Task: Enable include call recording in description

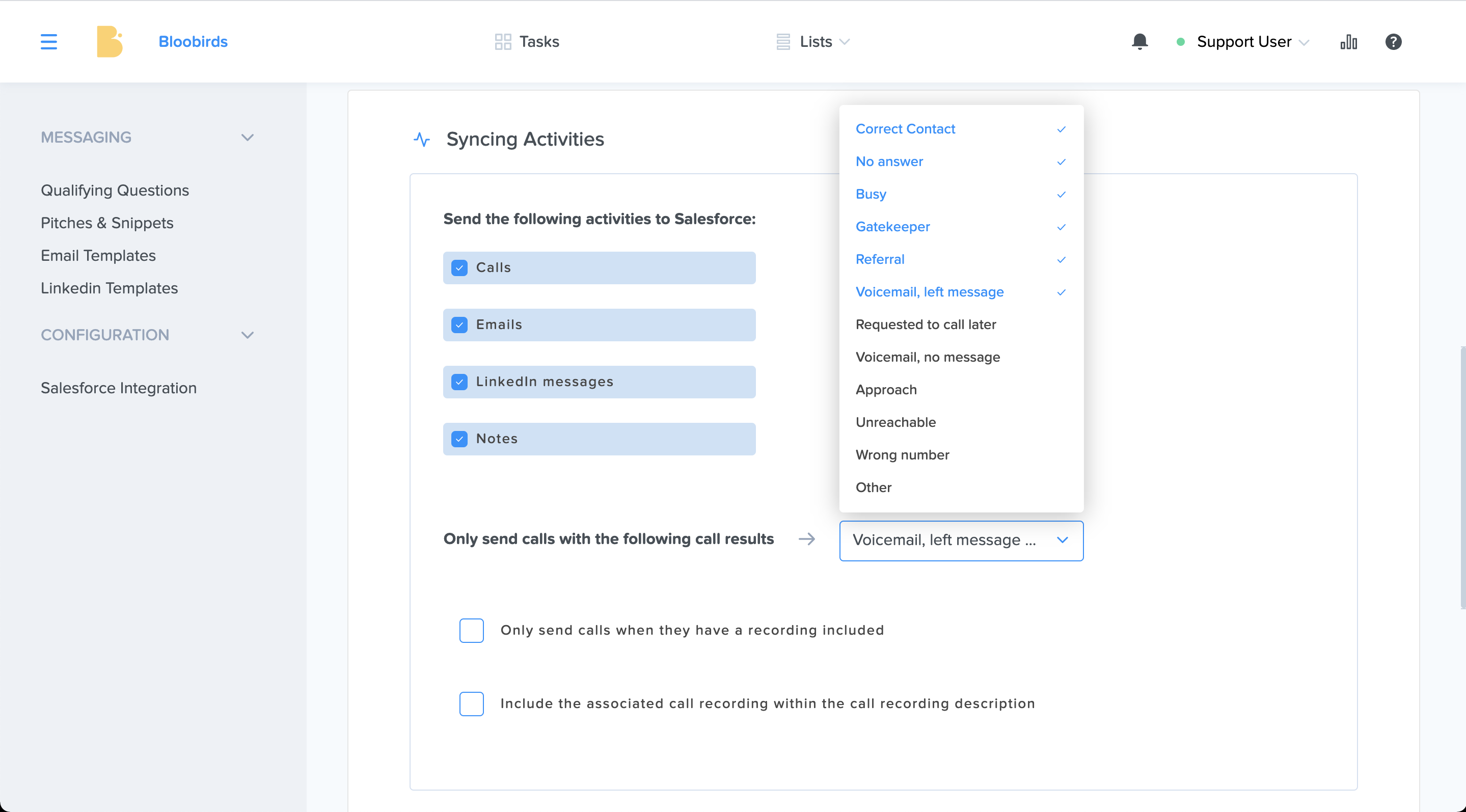Action: tap(471, 703)
